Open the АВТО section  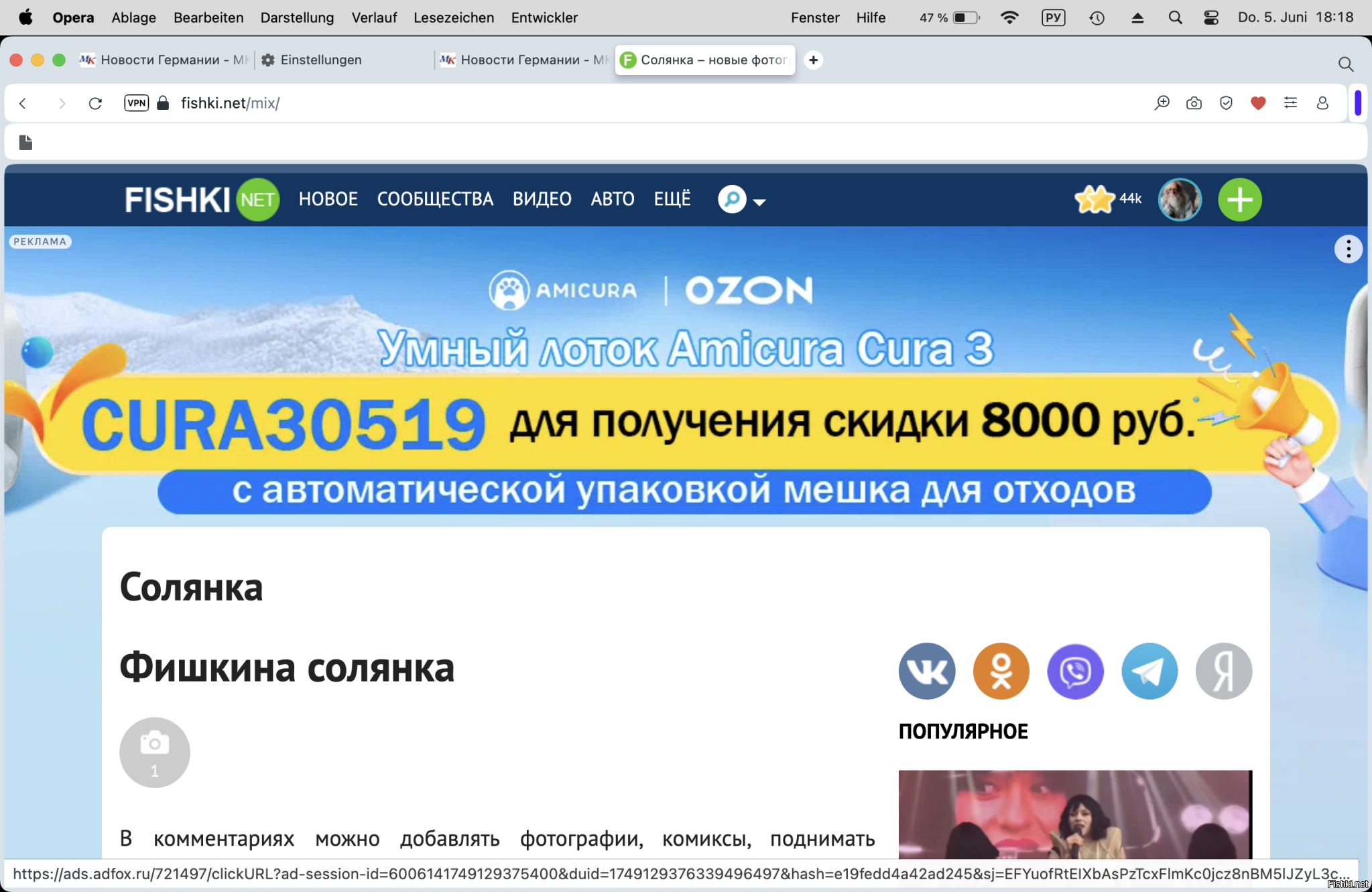pyautogui.click(x=613, y=199)
